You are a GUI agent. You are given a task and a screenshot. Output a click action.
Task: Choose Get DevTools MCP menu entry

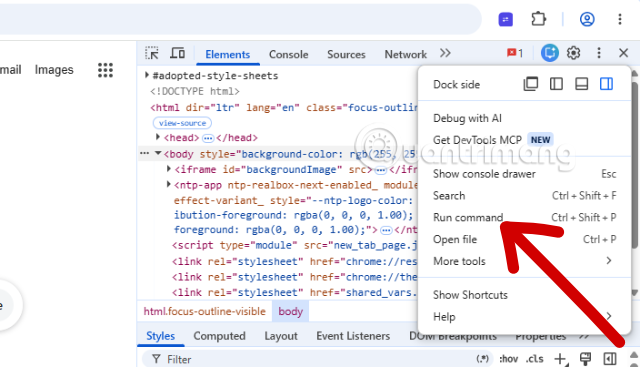click(524, 140)
